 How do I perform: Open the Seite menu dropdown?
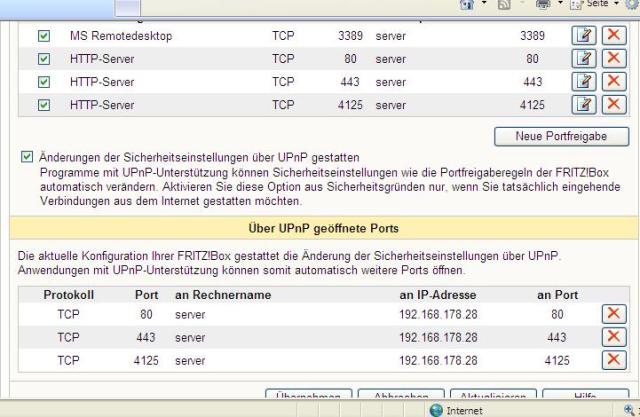(617, 3)
